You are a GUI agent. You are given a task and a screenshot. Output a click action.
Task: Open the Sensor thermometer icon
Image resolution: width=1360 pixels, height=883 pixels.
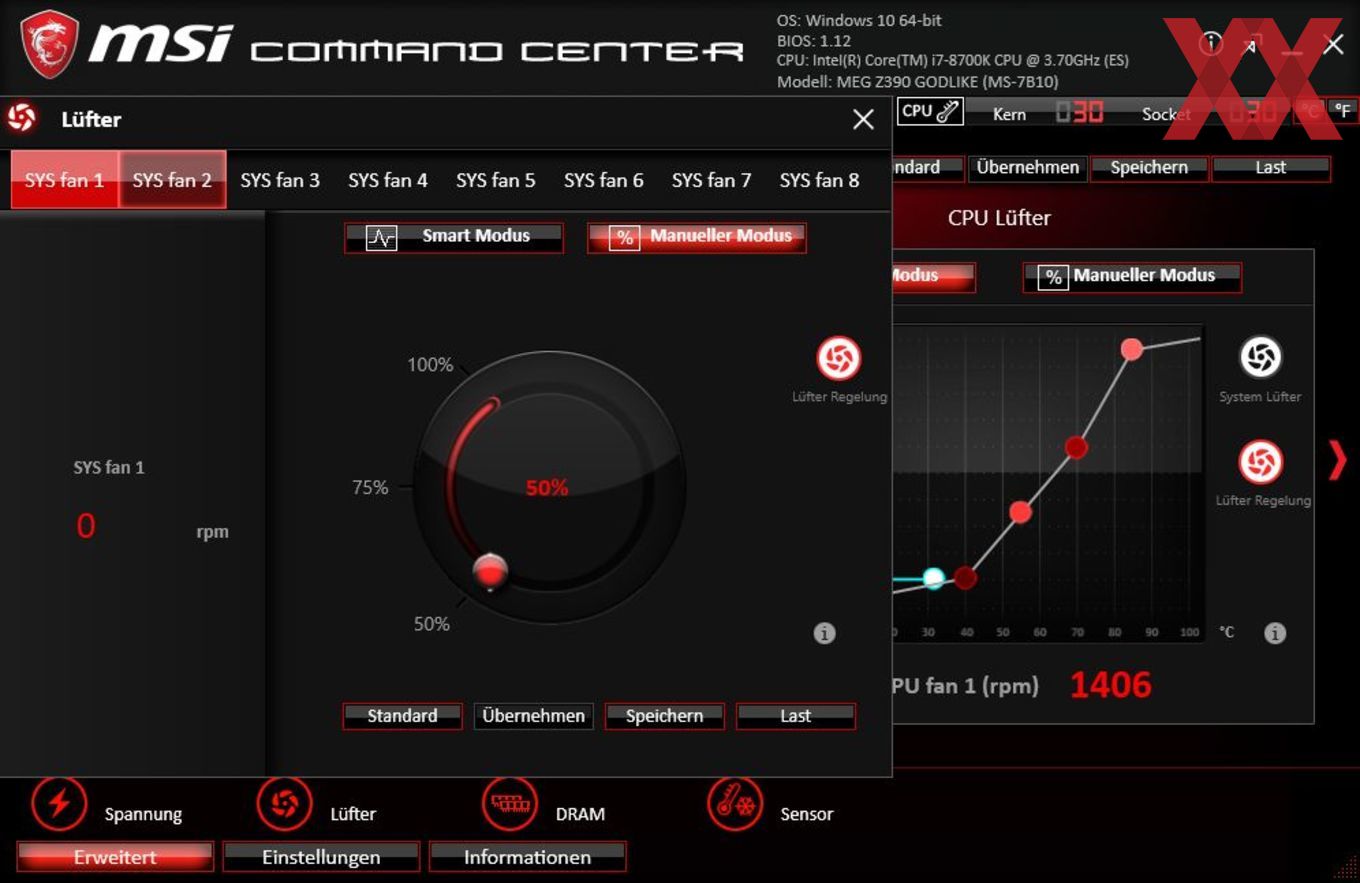pos(735,803)
